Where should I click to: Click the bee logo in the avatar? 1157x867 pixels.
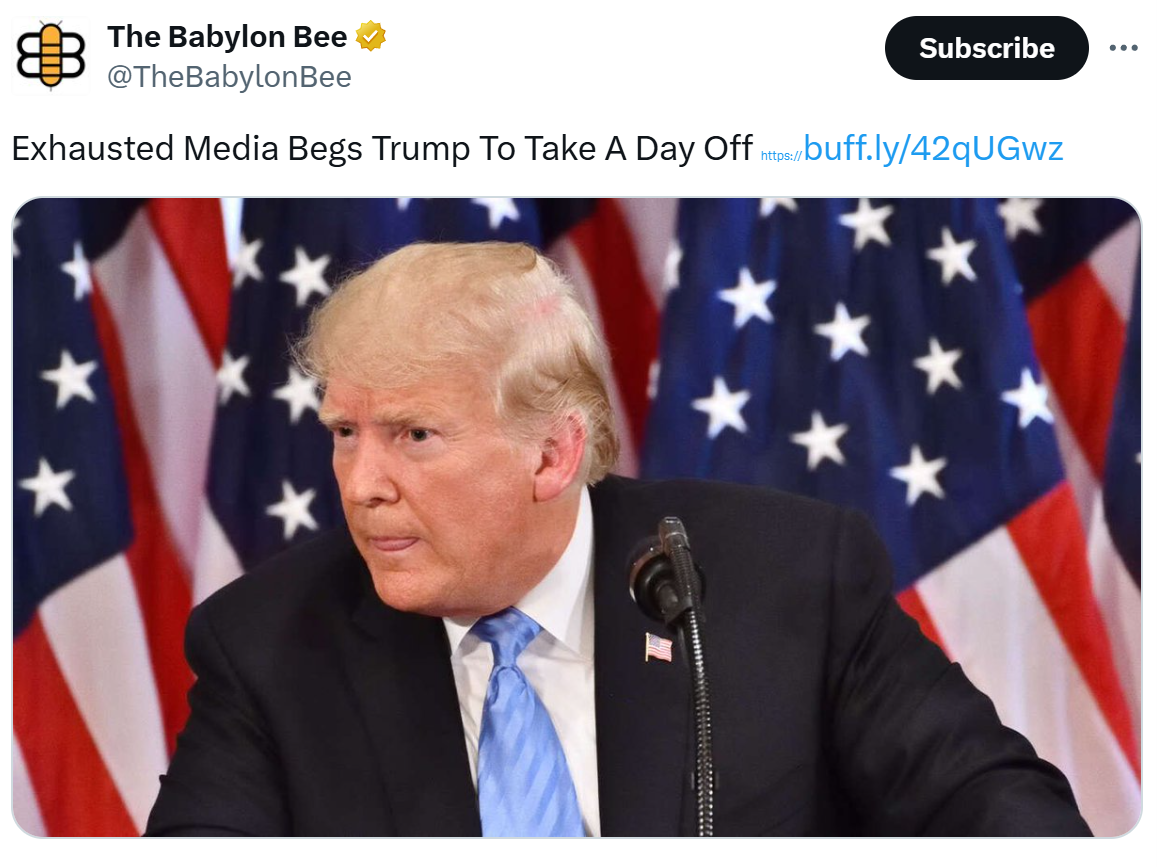tap(51, 56)
